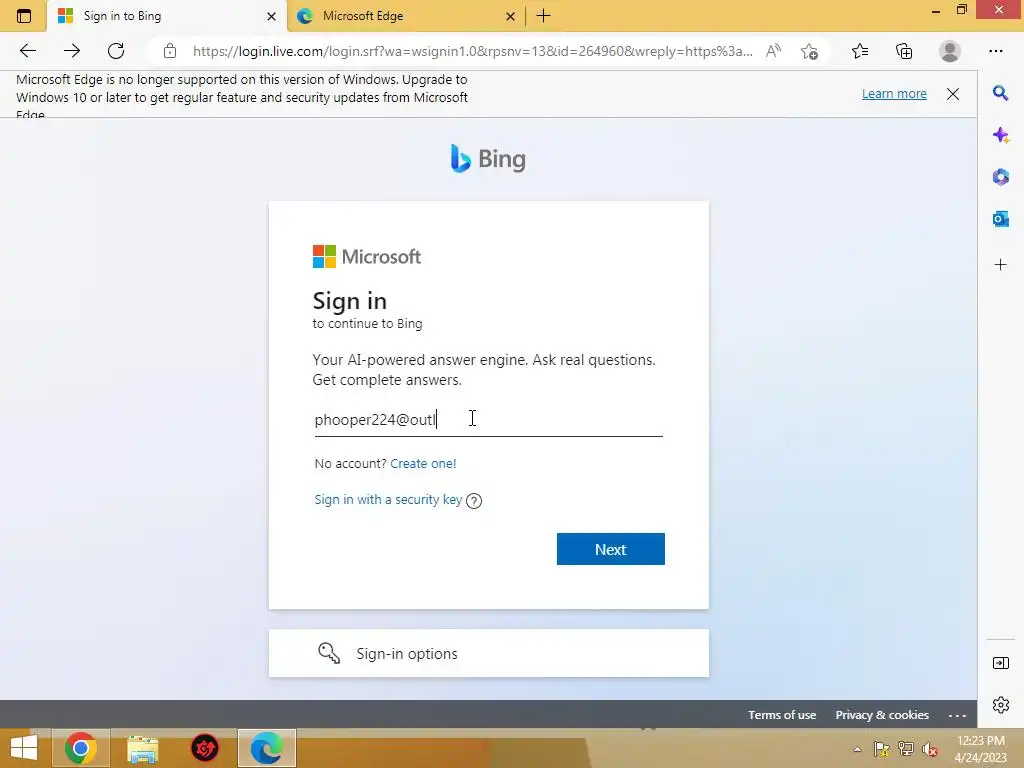Click Sign in with a security key

[x=388, y=500]
